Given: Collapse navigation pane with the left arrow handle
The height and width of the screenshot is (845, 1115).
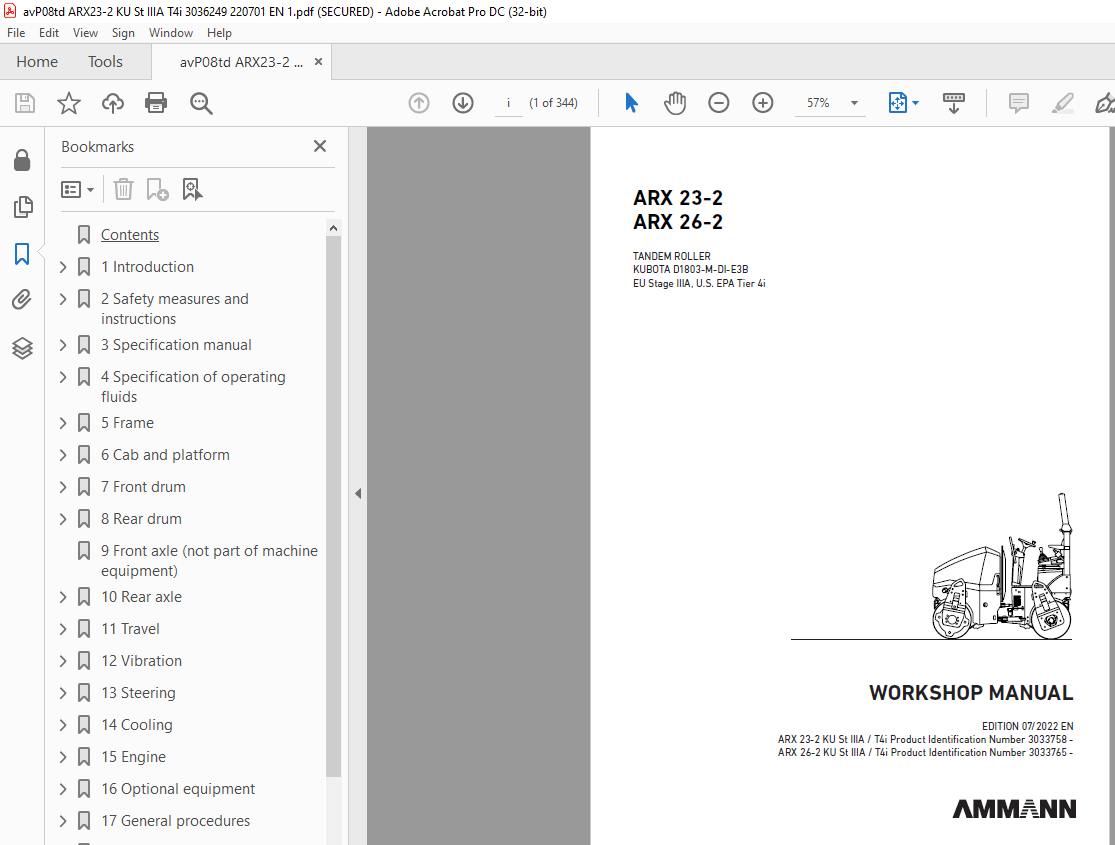Looking at the screenshot, I should coord(358,493).
